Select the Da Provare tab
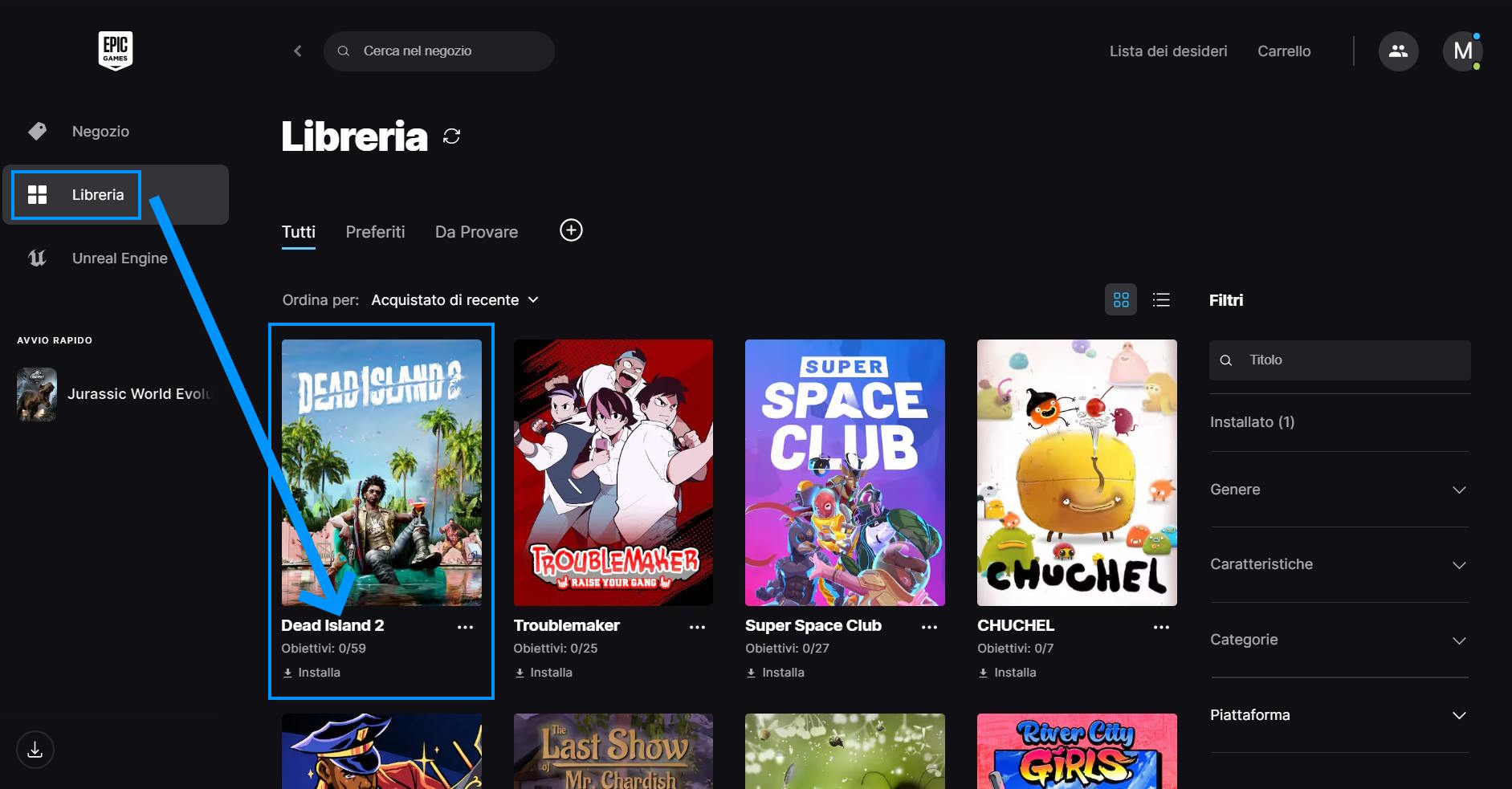This screenshot has width=1512, height=789. (x=476, y=232)
